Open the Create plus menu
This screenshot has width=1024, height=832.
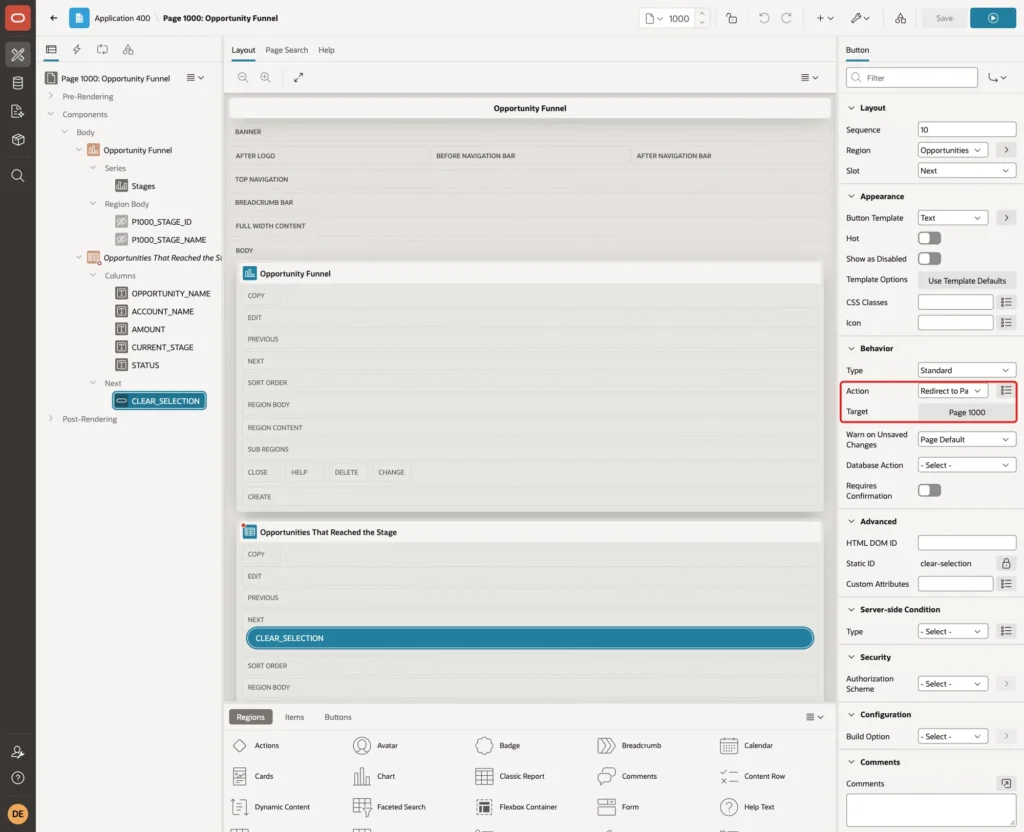[x=825, y=18]
